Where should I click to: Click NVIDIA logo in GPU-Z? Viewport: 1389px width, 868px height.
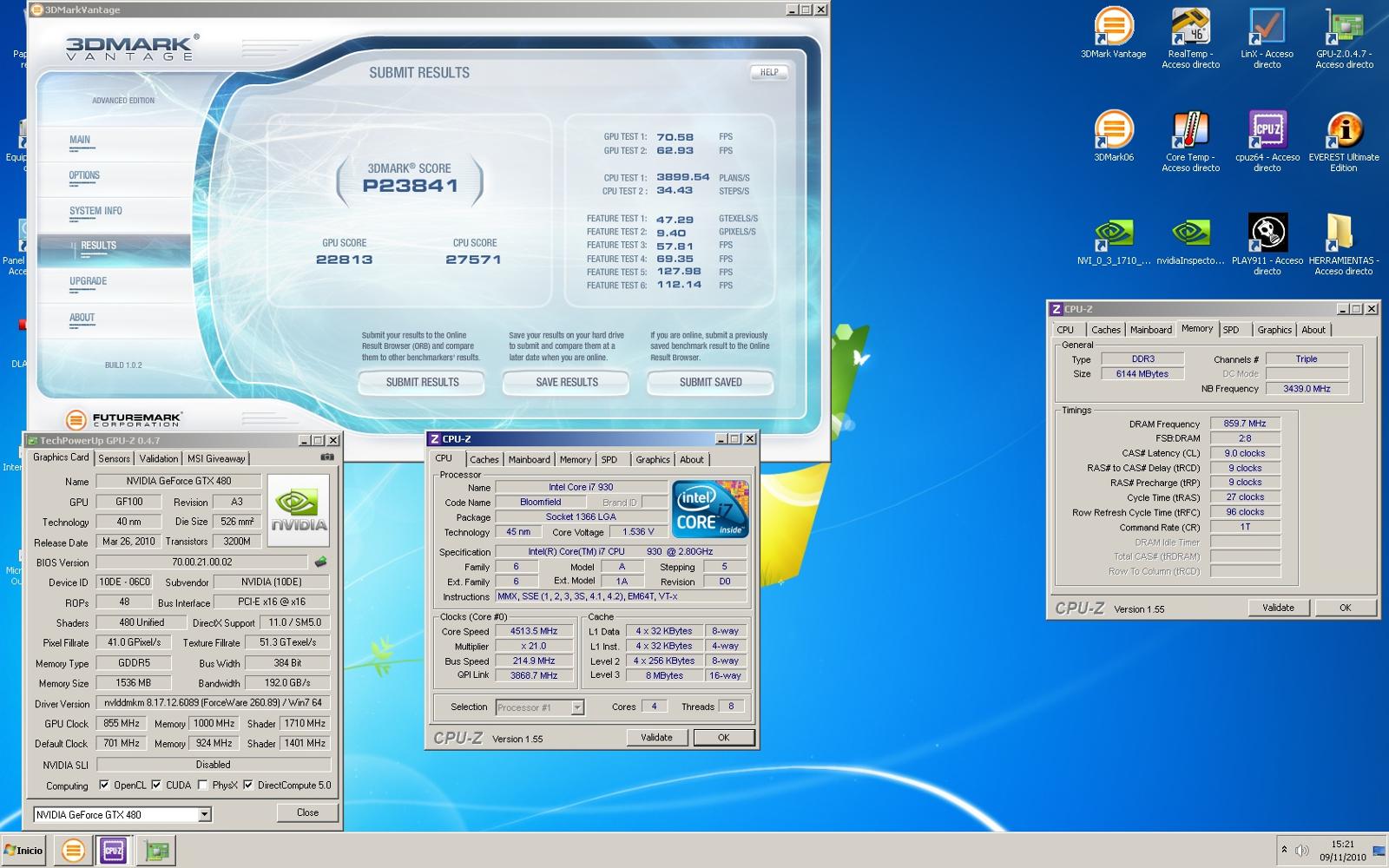click(299, 510)
